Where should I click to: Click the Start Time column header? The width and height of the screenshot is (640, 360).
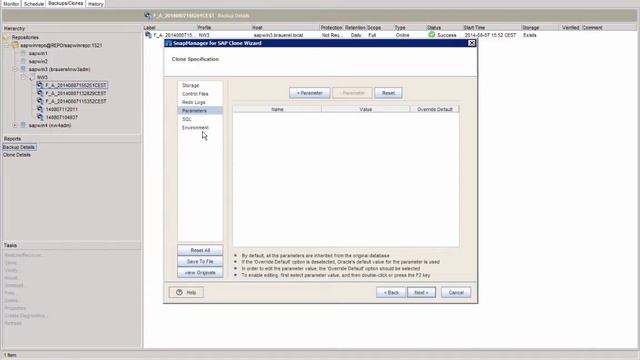pos(492,28)
